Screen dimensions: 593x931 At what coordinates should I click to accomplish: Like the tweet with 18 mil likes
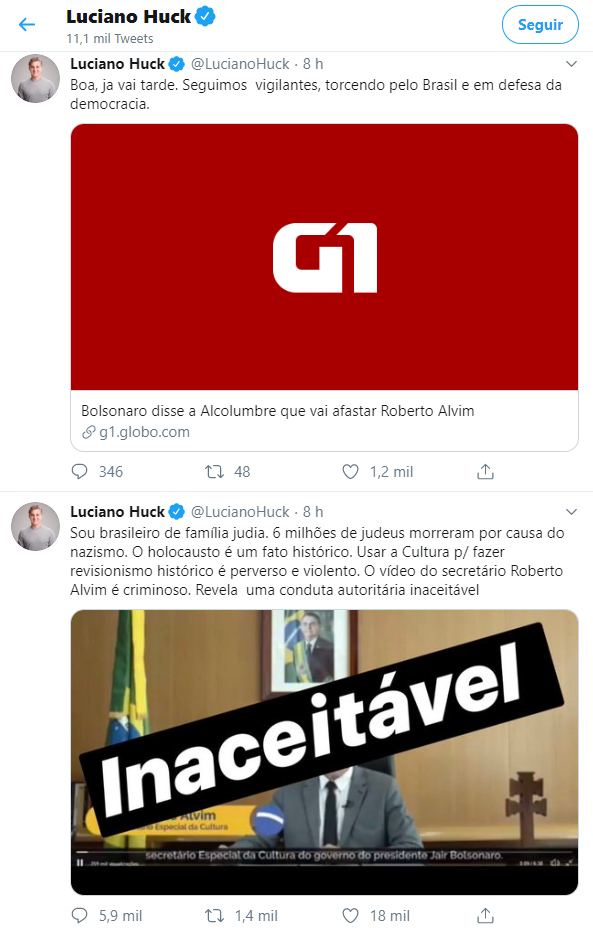click(351, 915)
